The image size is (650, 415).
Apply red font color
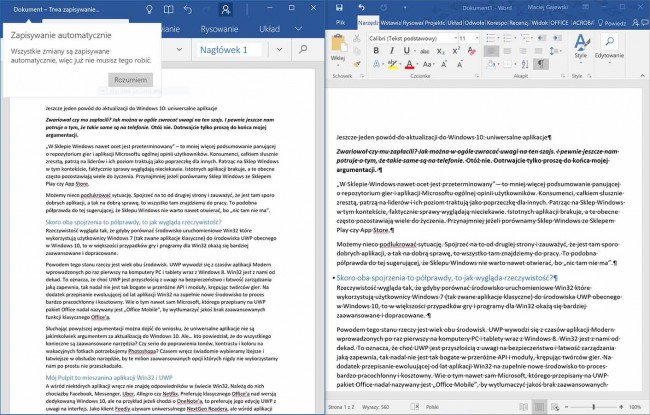[410, 64]
